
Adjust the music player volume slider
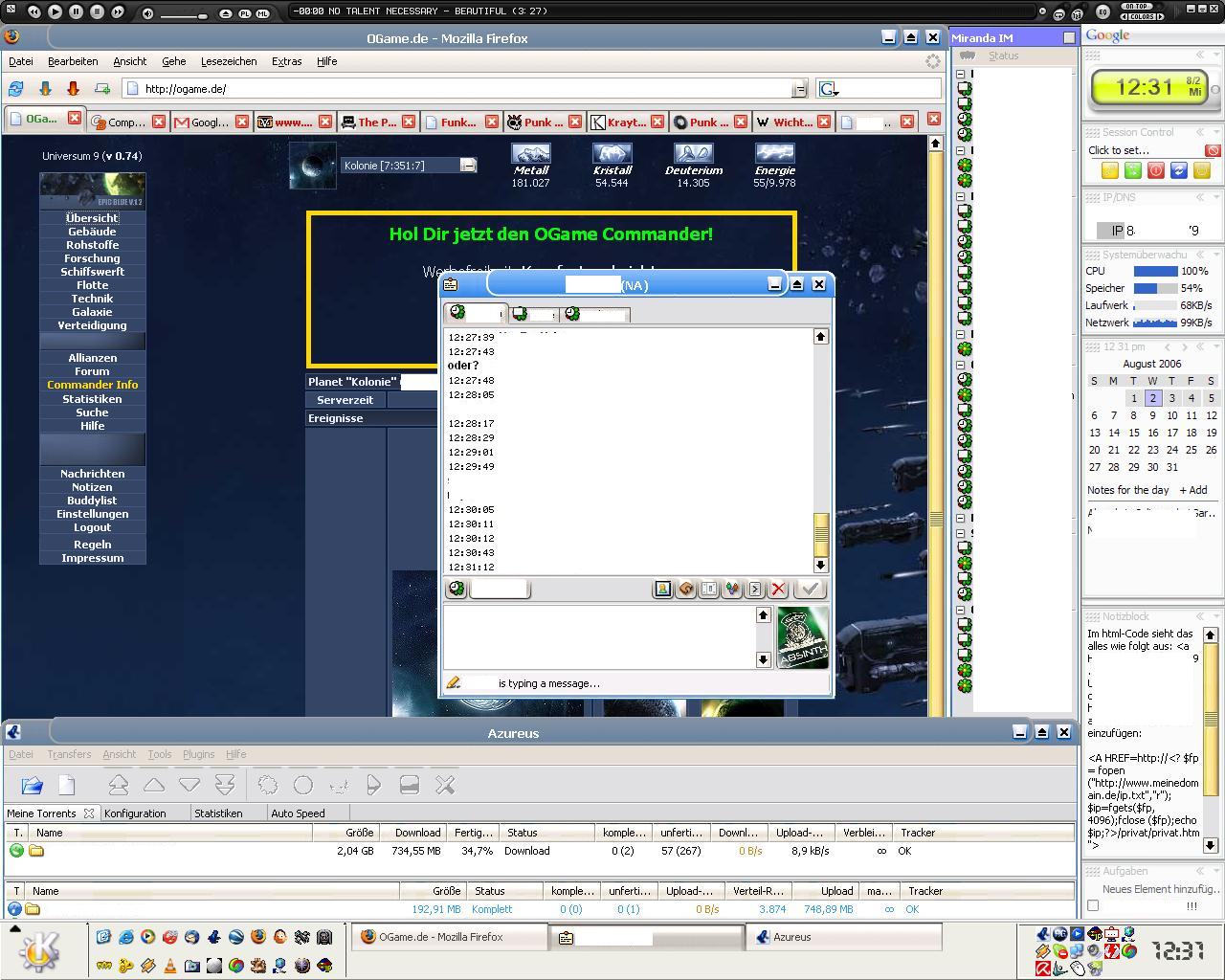pos(184,14)
